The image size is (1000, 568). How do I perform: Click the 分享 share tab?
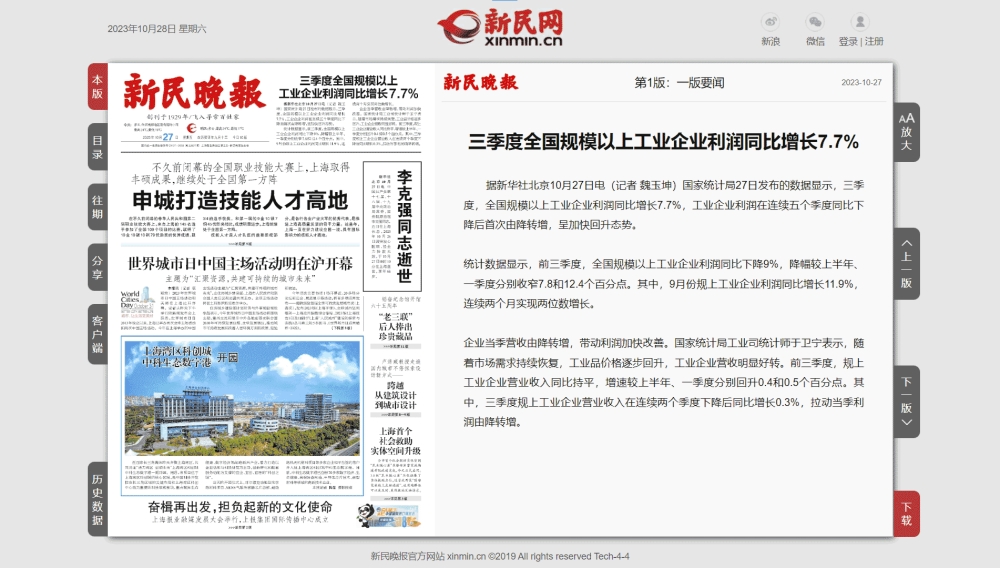click(98, 267)
